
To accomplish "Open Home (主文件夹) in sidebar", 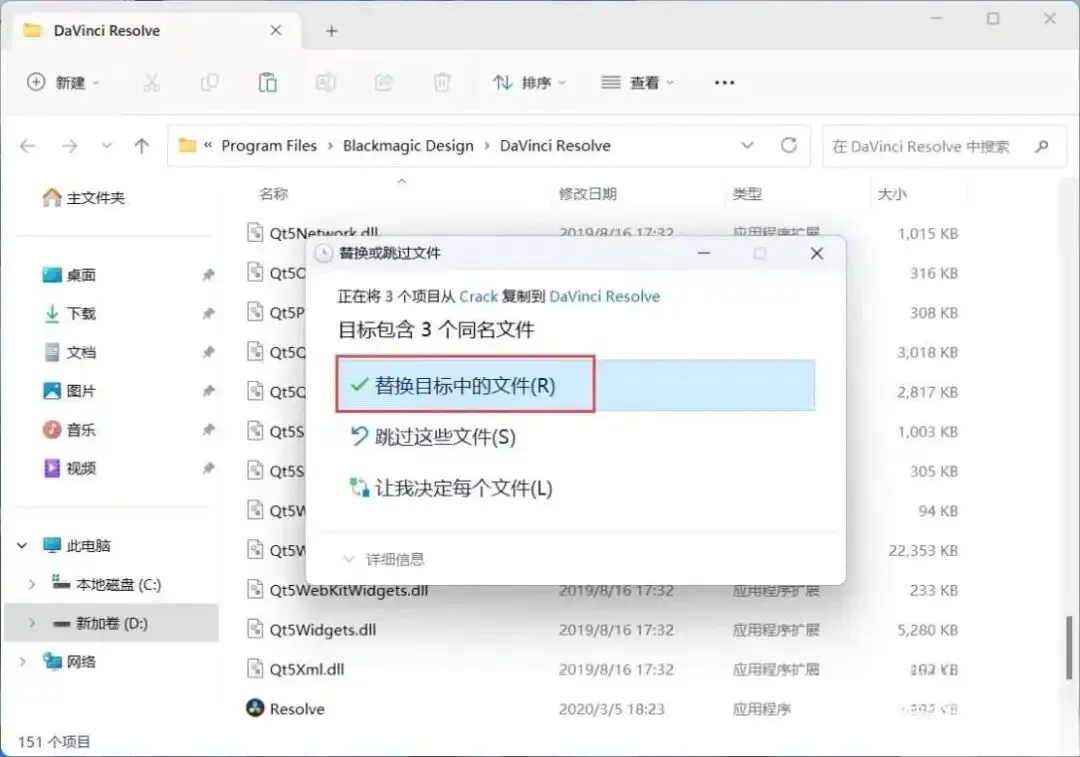I will pyautogui.click(x=84, y=198).
